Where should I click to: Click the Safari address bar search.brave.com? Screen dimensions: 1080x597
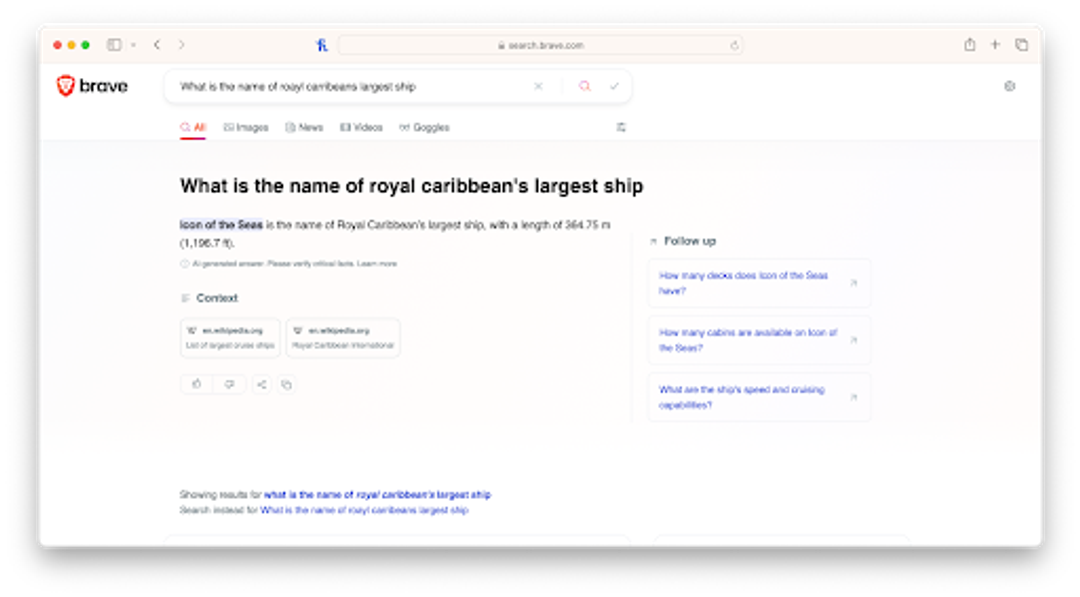(x=541, y=45)
